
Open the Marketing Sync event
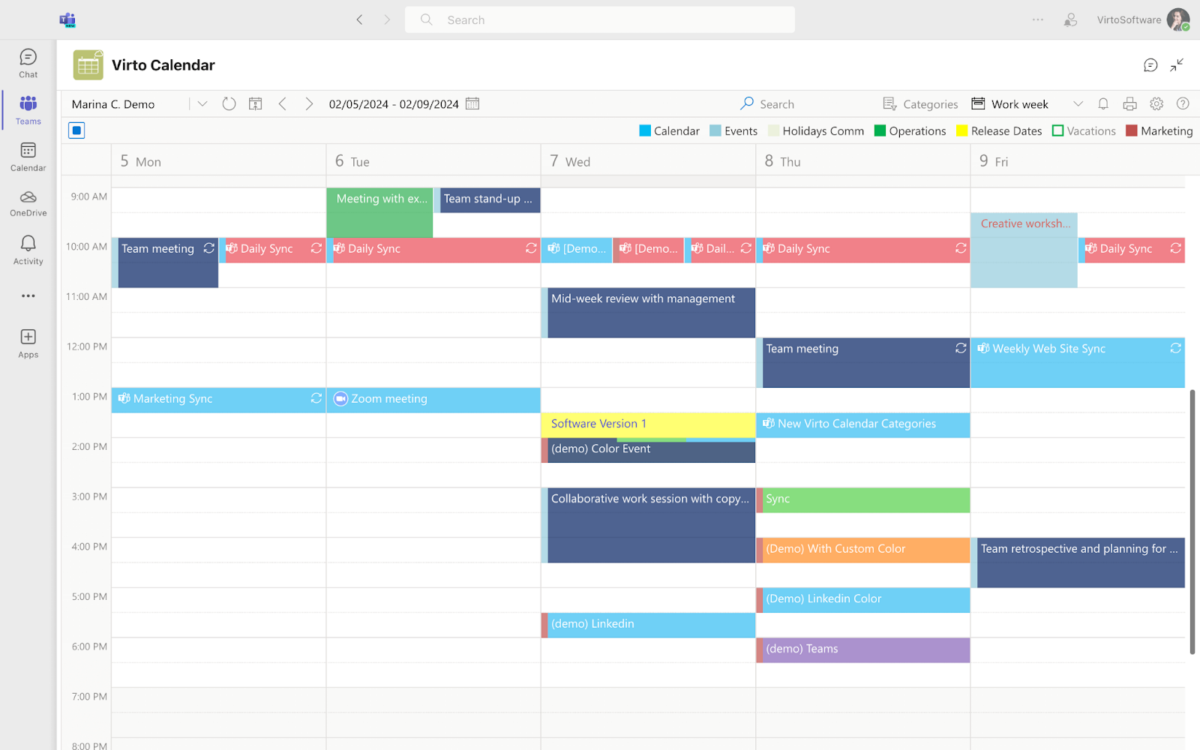pos(219,399)
